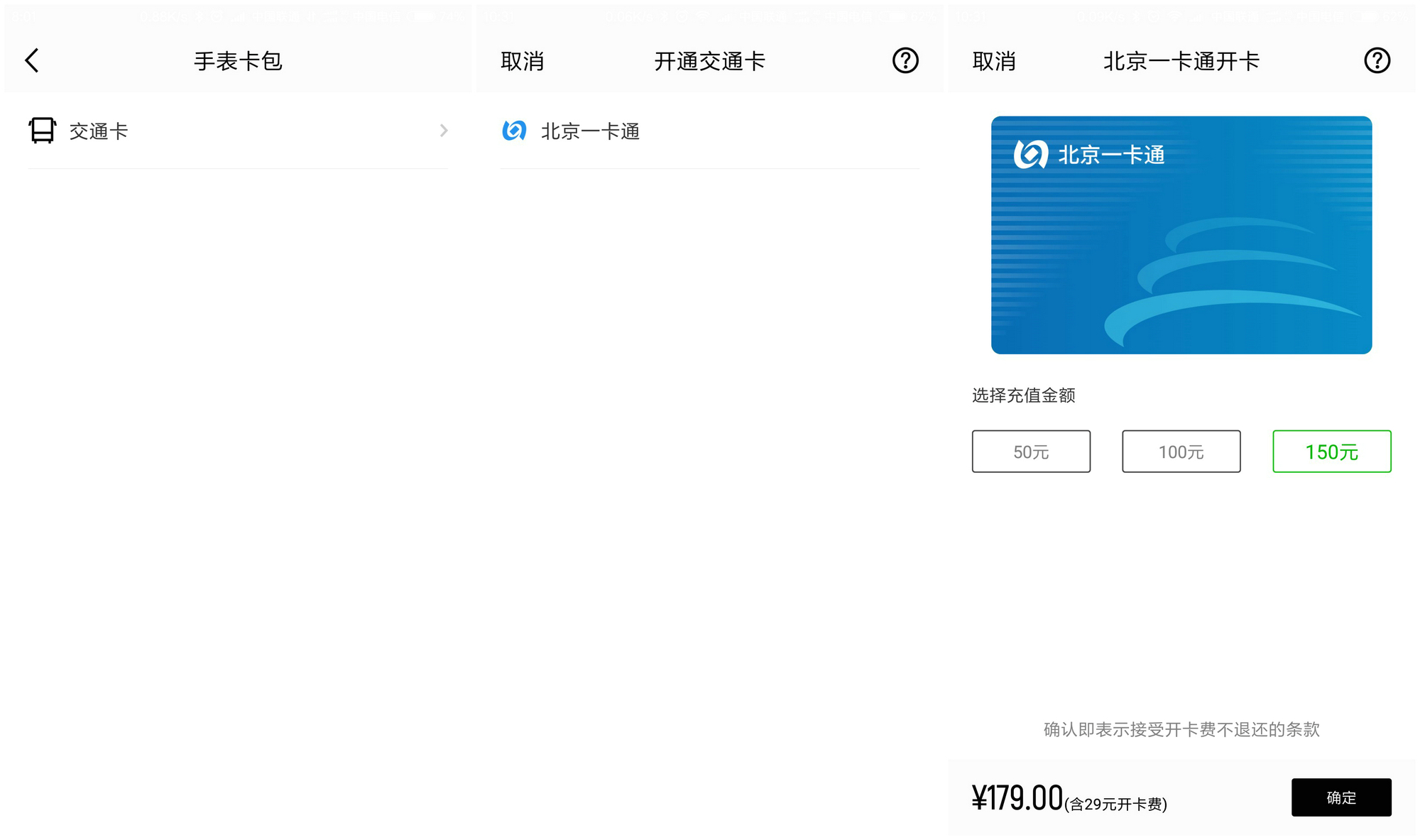1420x840 pixels.
Task: Expand the recharge amount section 选择充值金额
Action: (1023, 396)
